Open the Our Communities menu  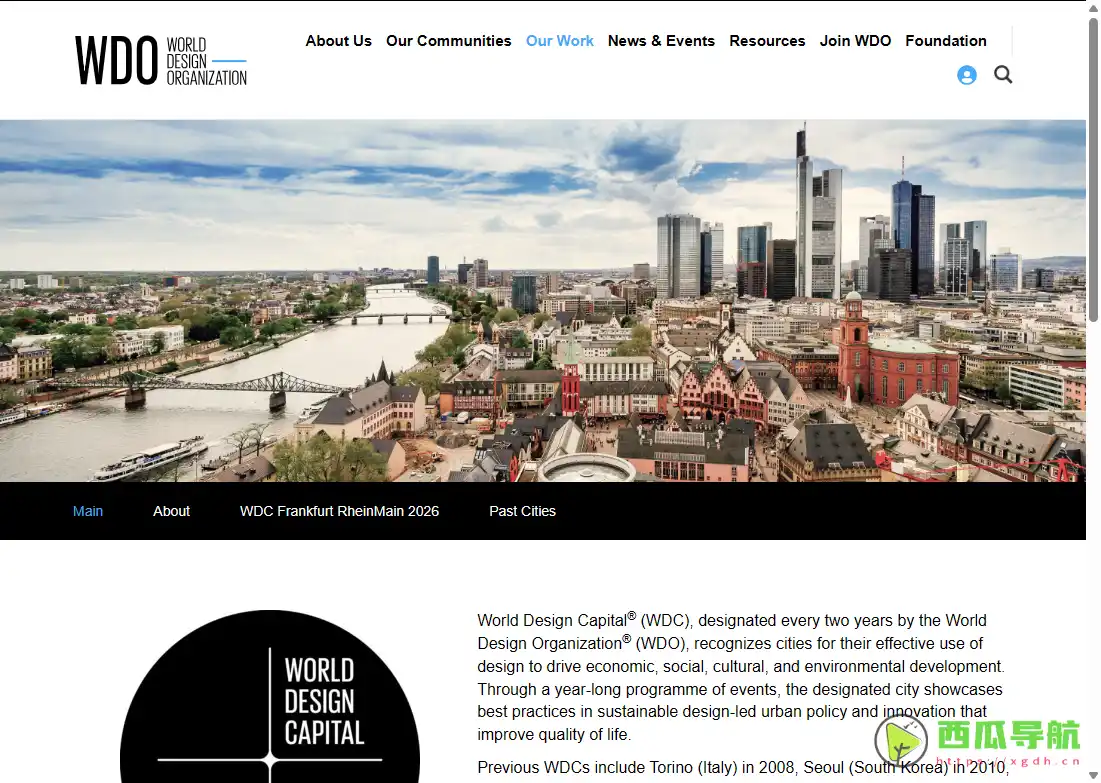448,41
